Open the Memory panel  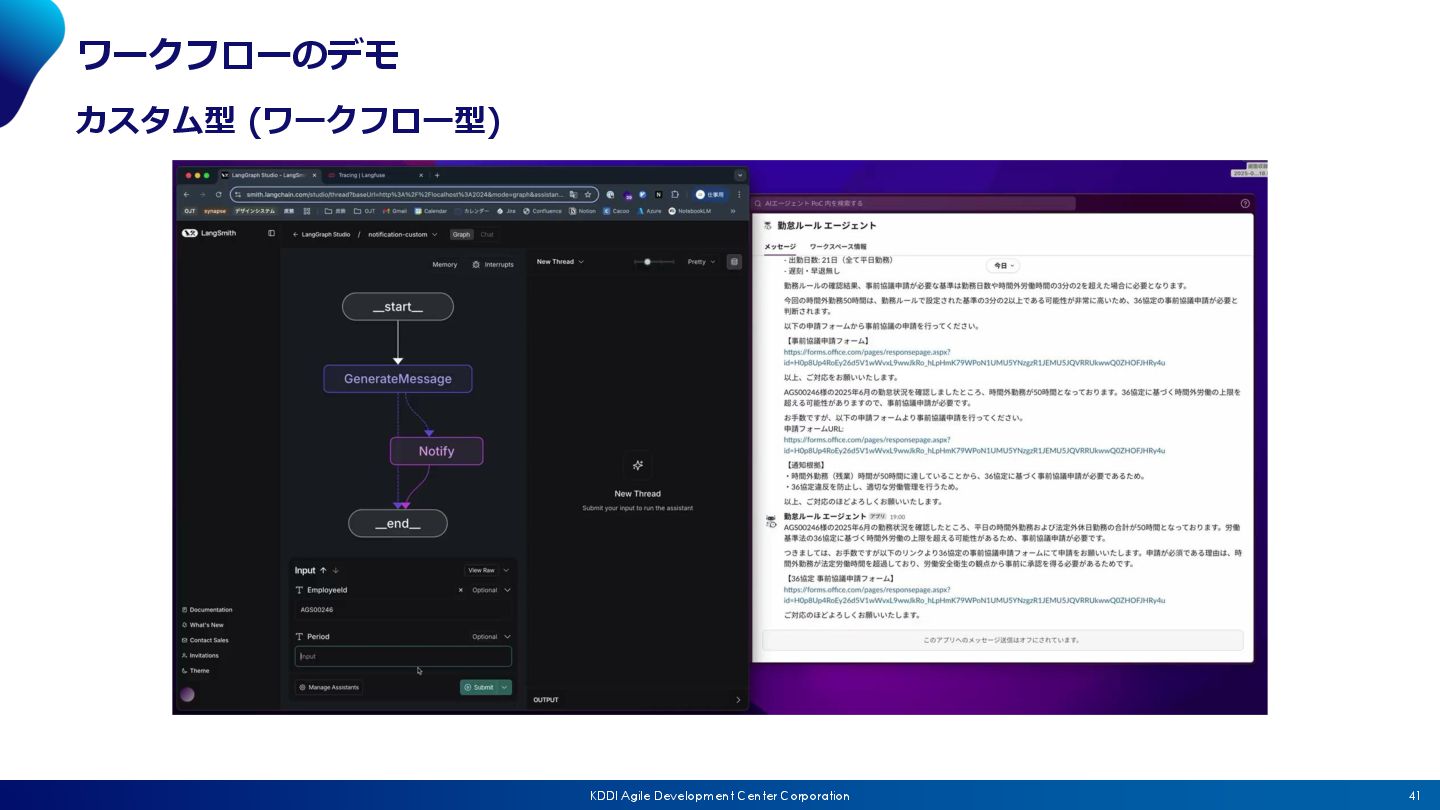(x=444, y=264)
